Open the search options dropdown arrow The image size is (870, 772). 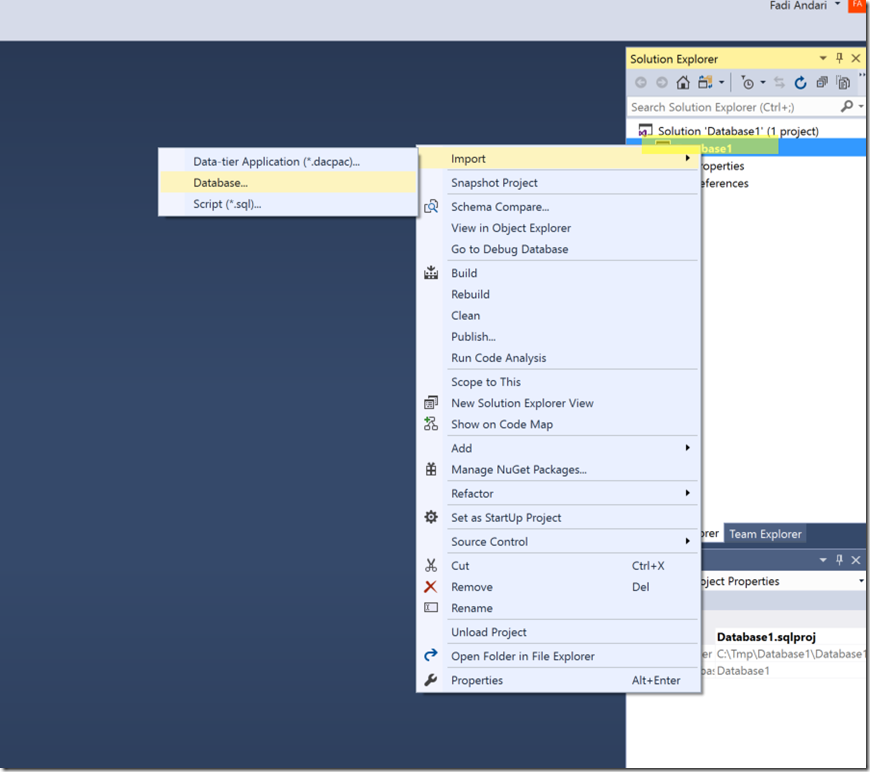pos(861,106)
